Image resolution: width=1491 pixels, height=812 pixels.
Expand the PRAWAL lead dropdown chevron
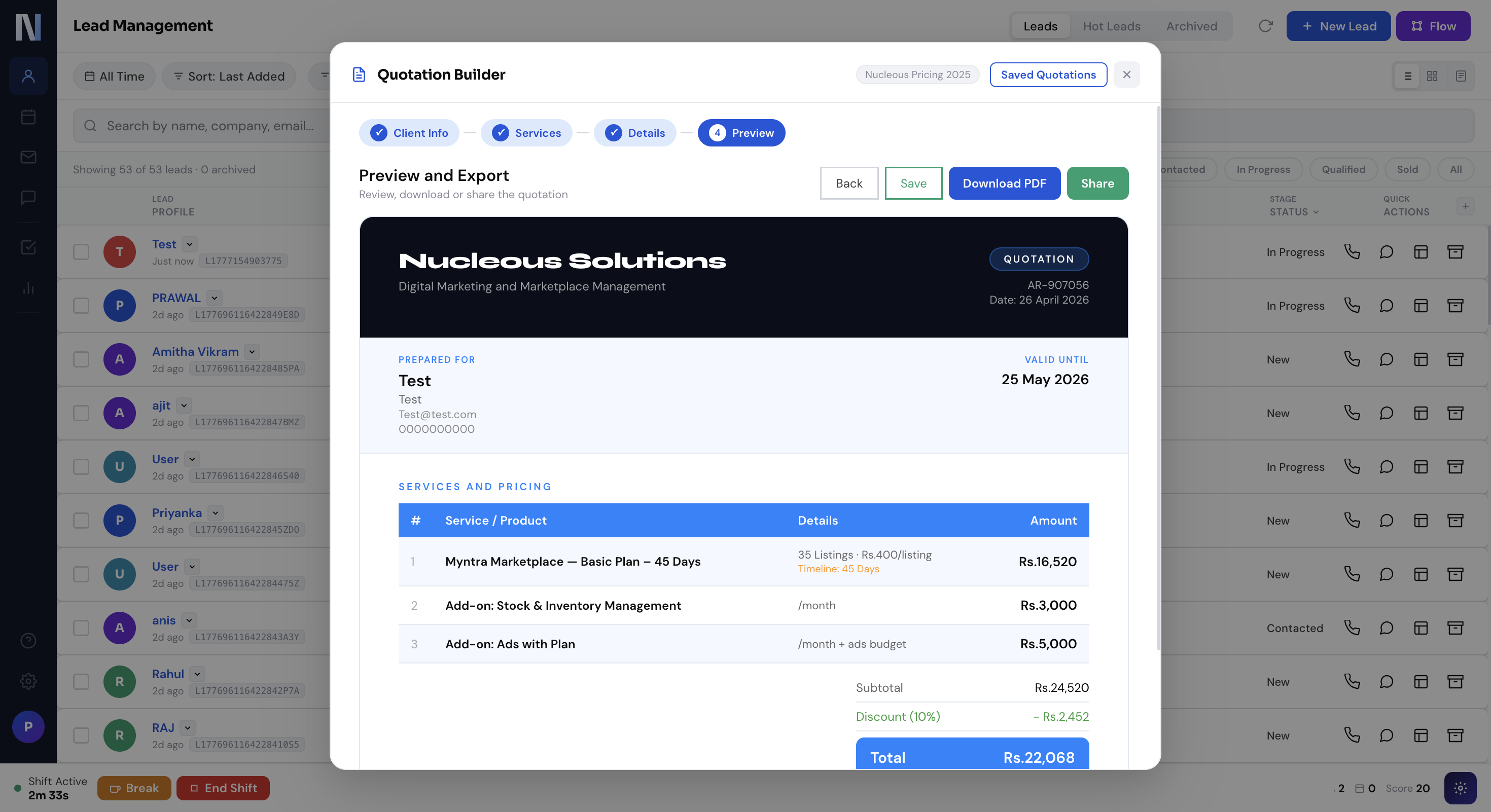coord(214,298)
